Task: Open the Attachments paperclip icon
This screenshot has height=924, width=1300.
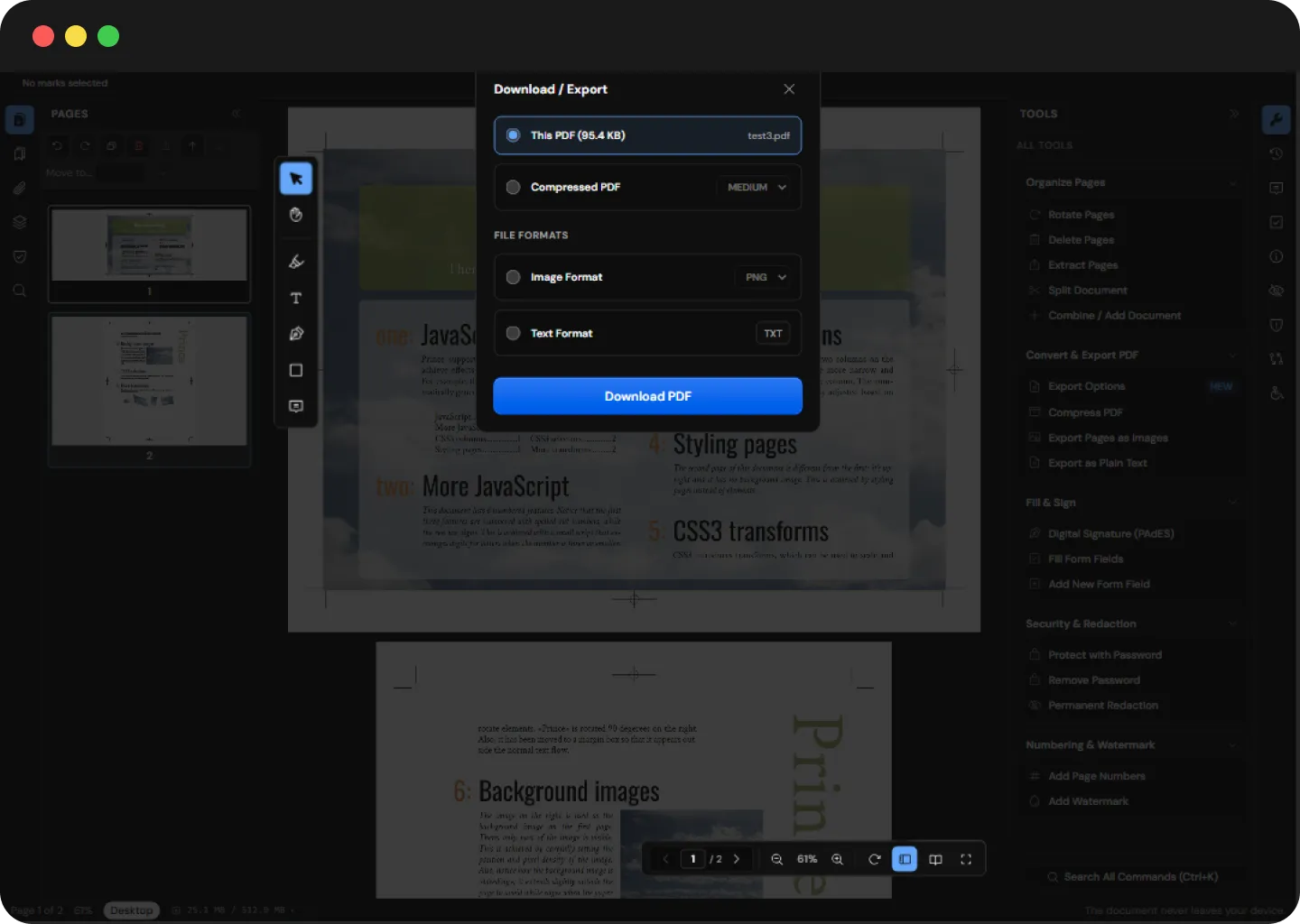Action: [20, 188]
